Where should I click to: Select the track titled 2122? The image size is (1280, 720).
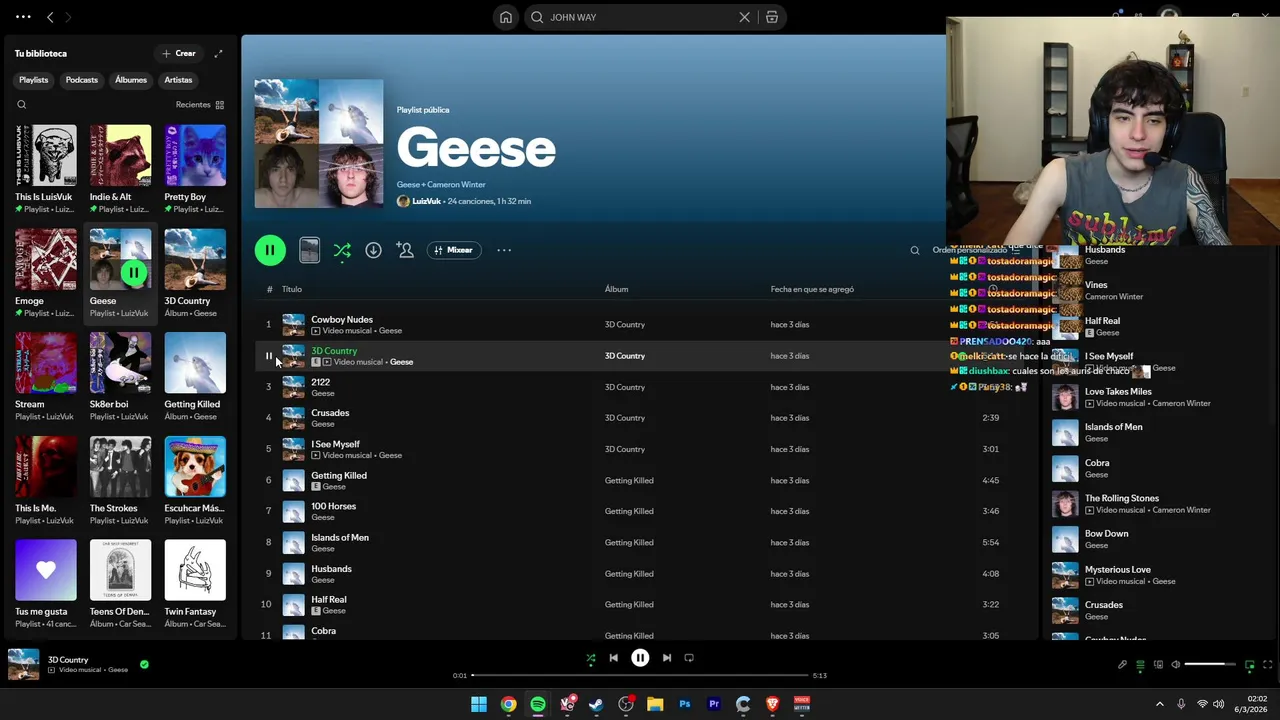320,382
